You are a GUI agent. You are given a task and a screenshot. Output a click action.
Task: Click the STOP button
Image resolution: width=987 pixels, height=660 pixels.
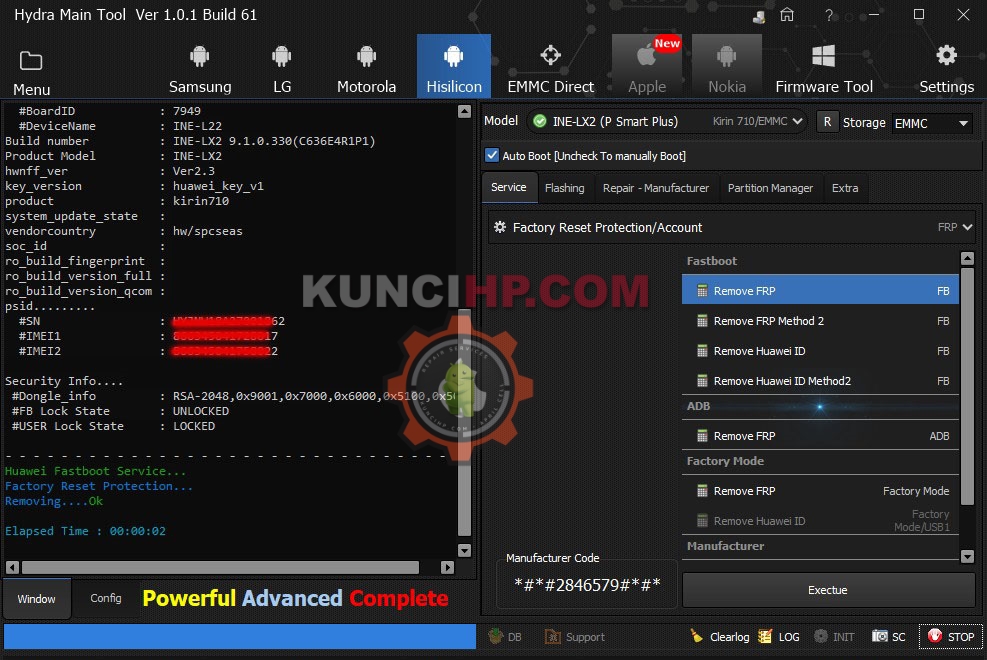tap(950, 637)
